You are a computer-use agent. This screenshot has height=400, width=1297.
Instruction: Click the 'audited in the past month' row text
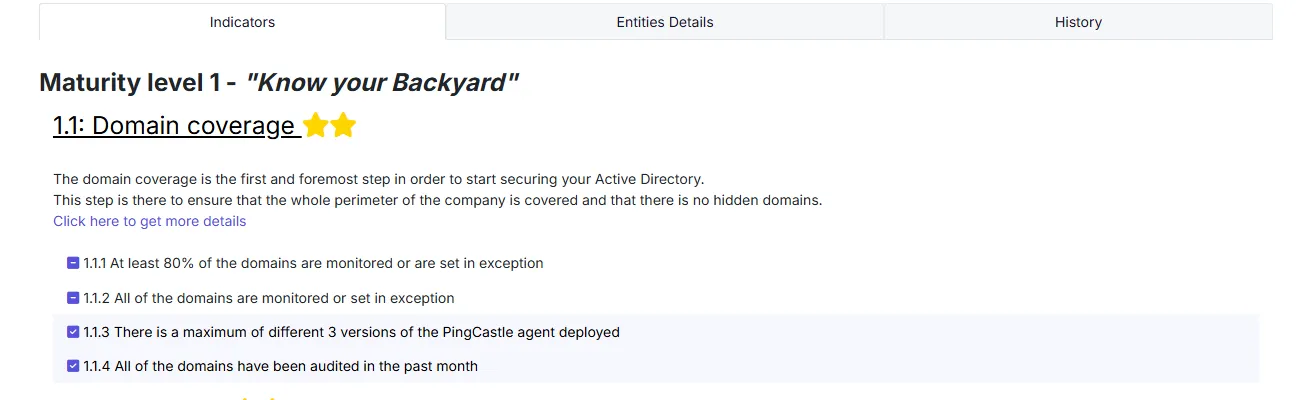(280, 365)
